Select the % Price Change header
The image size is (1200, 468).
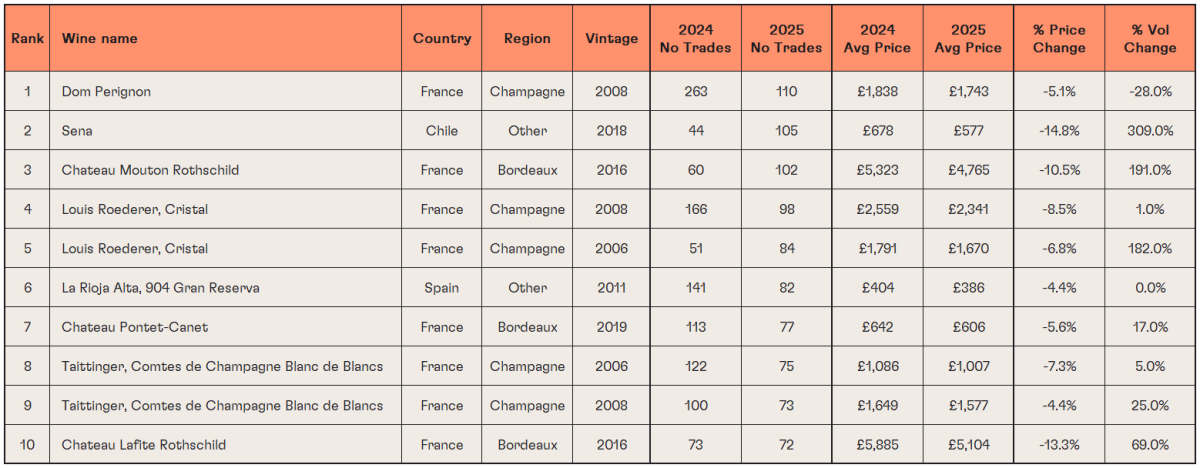click(x=1059, y=38)
